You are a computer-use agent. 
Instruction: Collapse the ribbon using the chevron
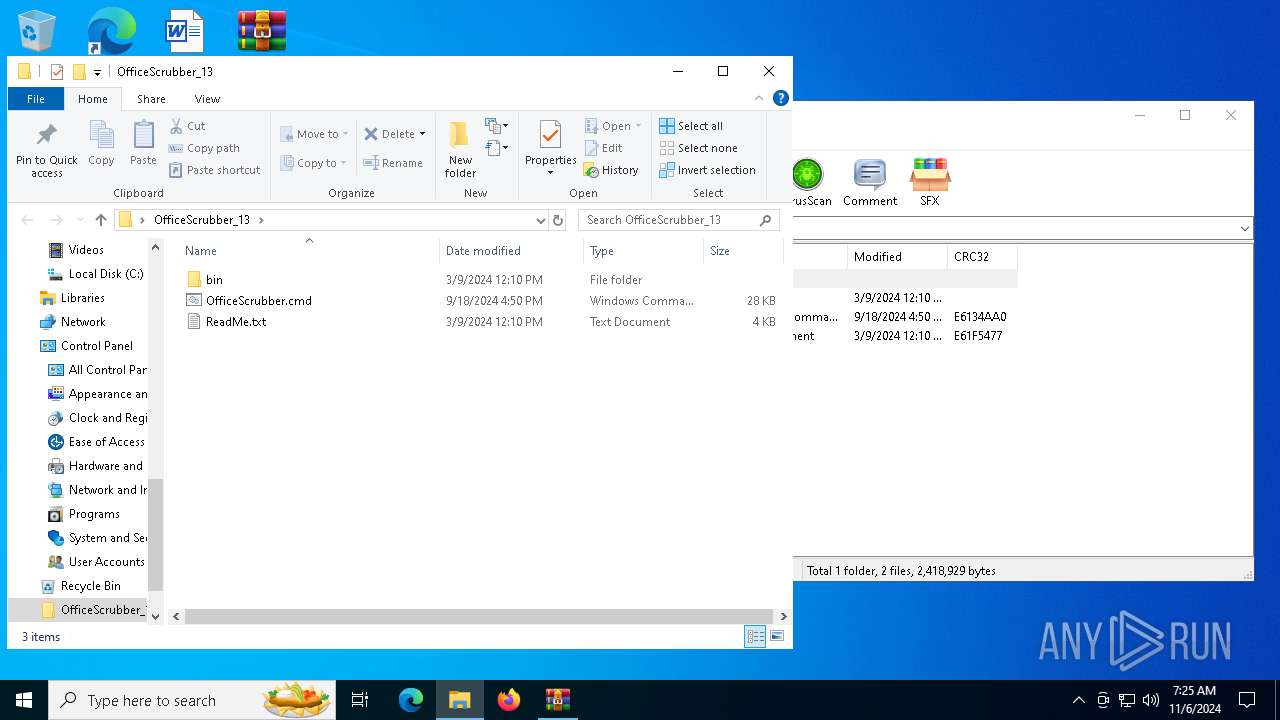[759, 98]
